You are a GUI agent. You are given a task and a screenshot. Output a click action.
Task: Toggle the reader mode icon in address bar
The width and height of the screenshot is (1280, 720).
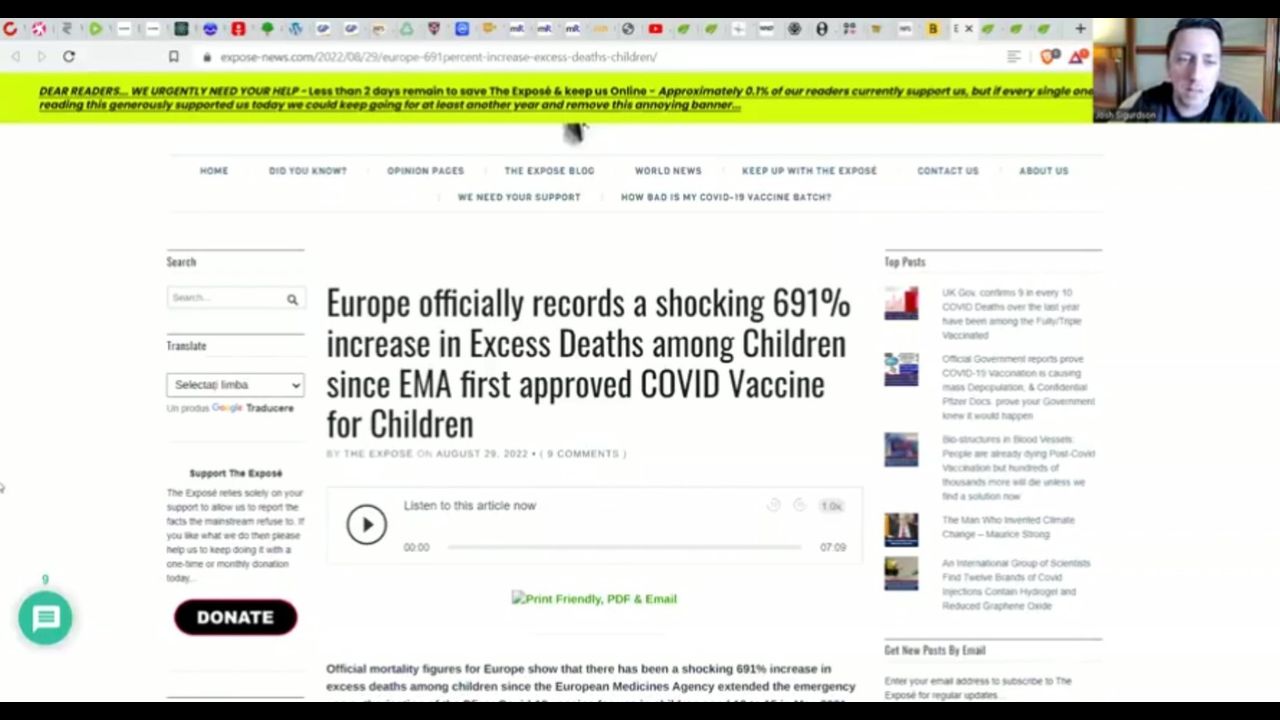click(1014, 57)
